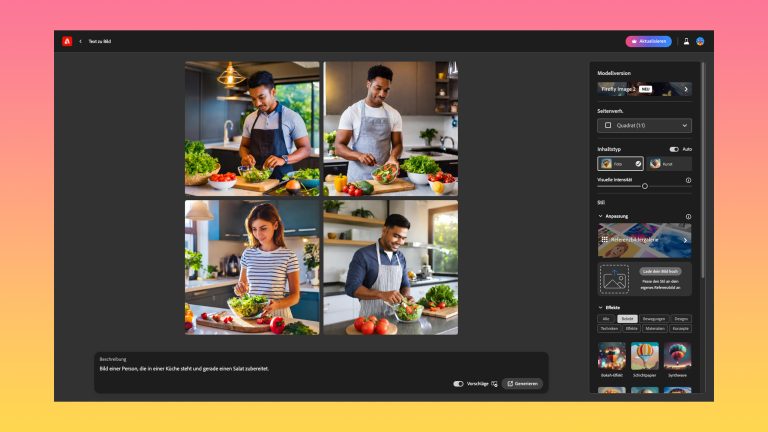
Task: Collapse the Anpassung section
Action: tap(601, 216)
